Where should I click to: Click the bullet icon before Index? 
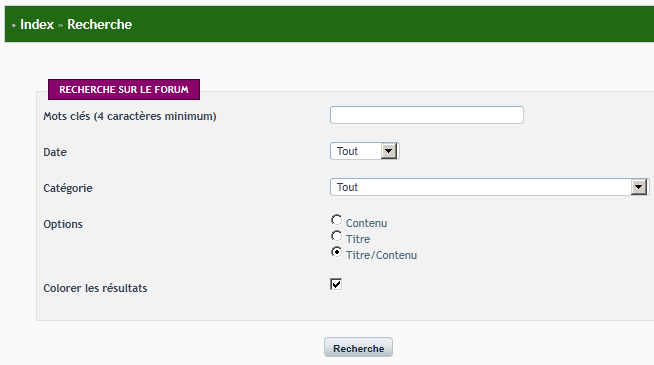pyautogui.click(x=14, y=26)
